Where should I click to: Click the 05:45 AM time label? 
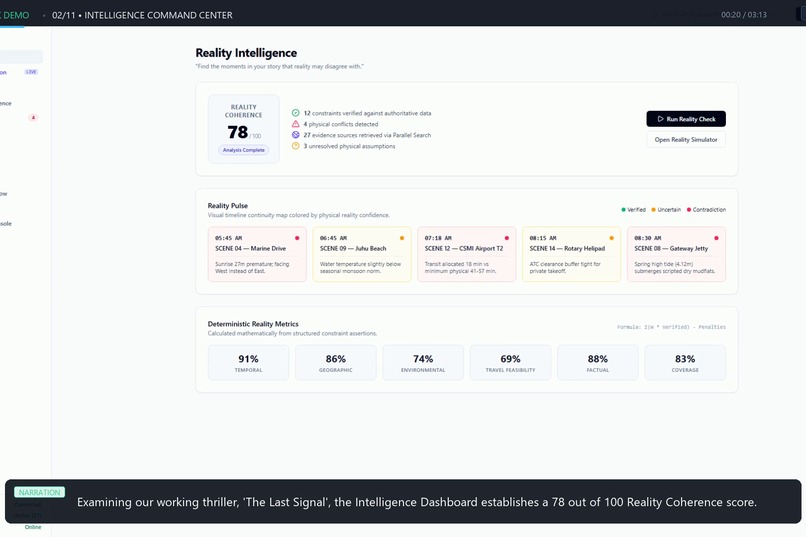pos(228,238)
